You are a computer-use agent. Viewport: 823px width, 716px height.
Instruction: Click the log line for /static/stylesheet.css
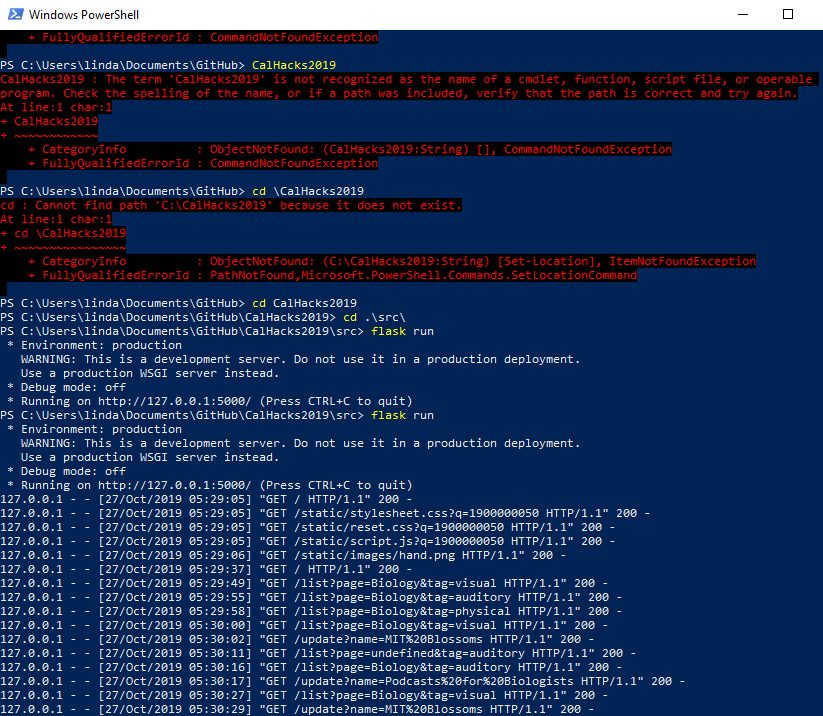pyautogui.click(x=325, y=513)
